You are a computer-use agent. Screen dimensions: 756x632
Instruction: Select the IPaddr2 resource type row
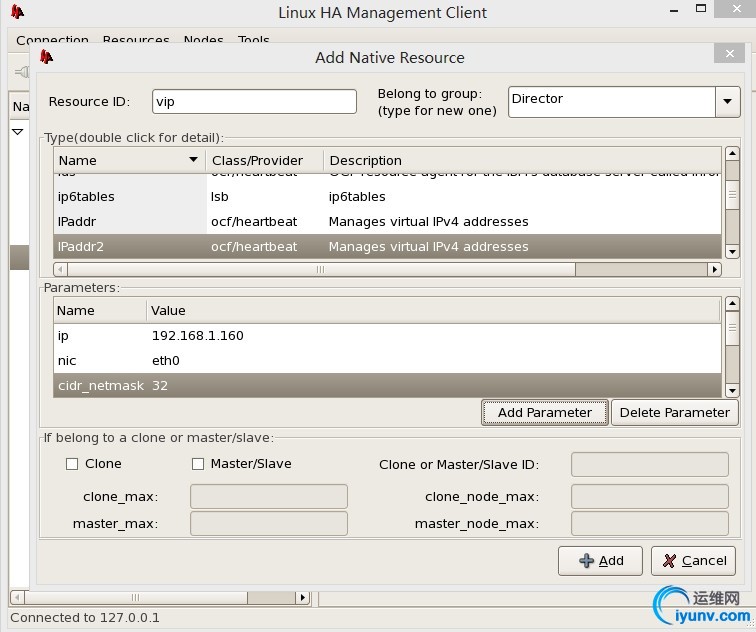click(x=388, y=246)
